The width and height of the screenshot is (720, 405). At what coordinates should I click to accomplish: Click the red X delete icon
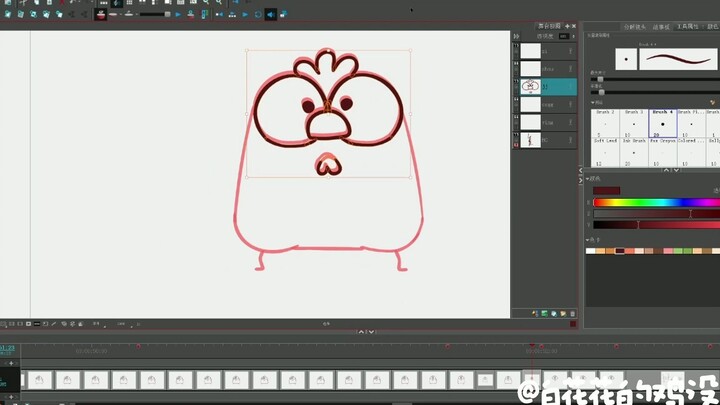click(62, 2)
